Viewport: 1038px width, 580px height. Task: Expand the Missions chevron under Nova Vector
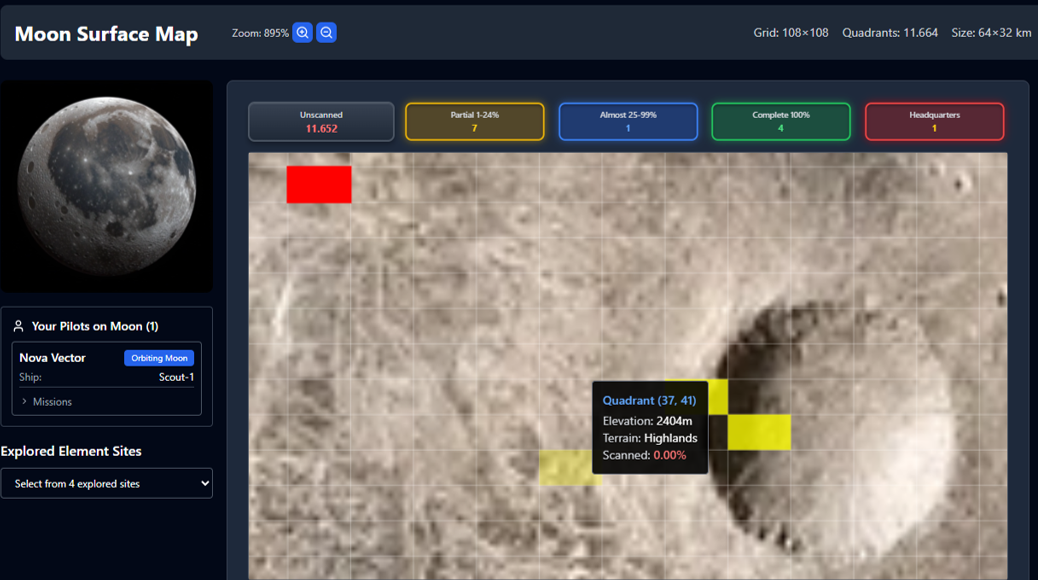(x=25, y=402)
